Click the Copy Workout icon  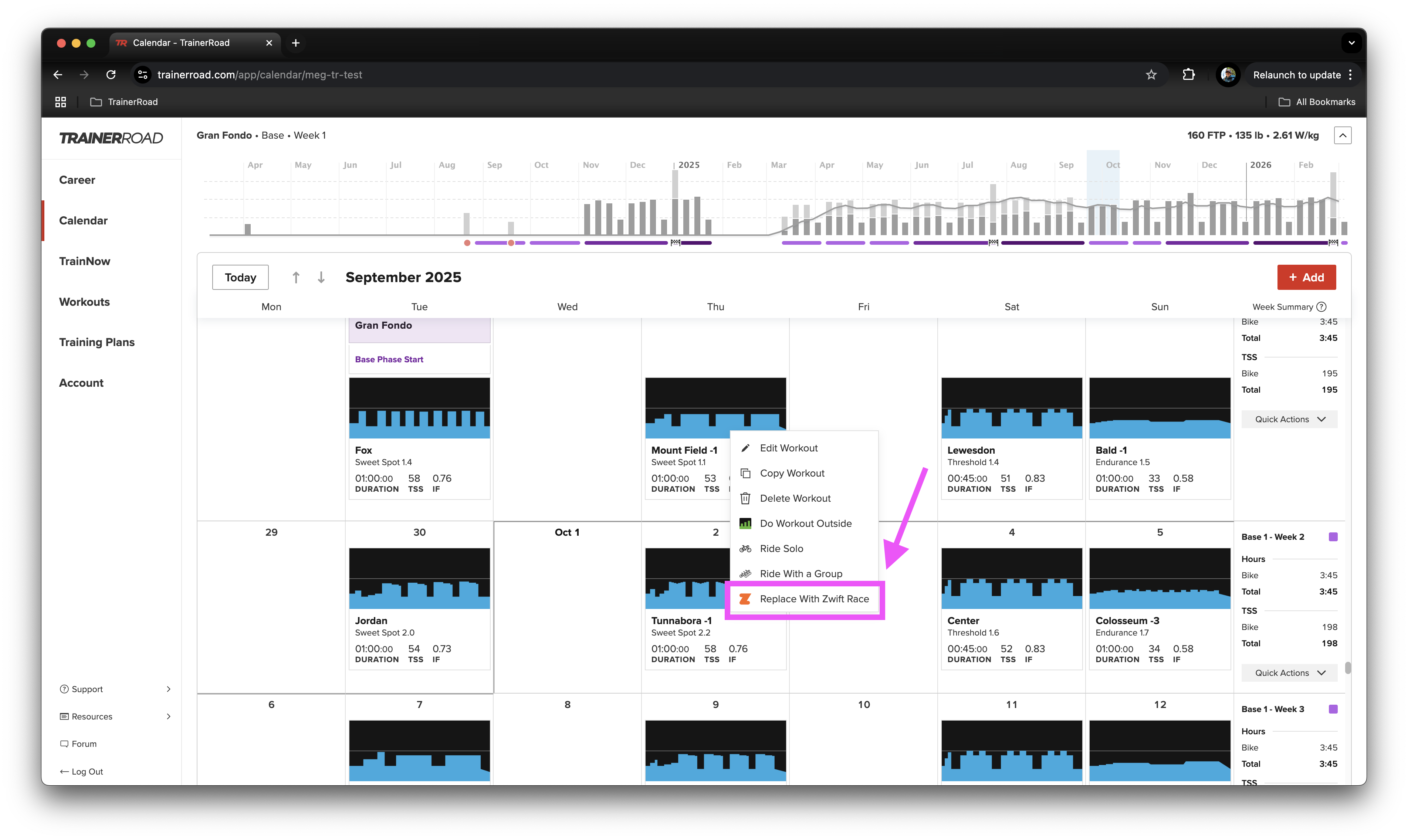[745, 473]
